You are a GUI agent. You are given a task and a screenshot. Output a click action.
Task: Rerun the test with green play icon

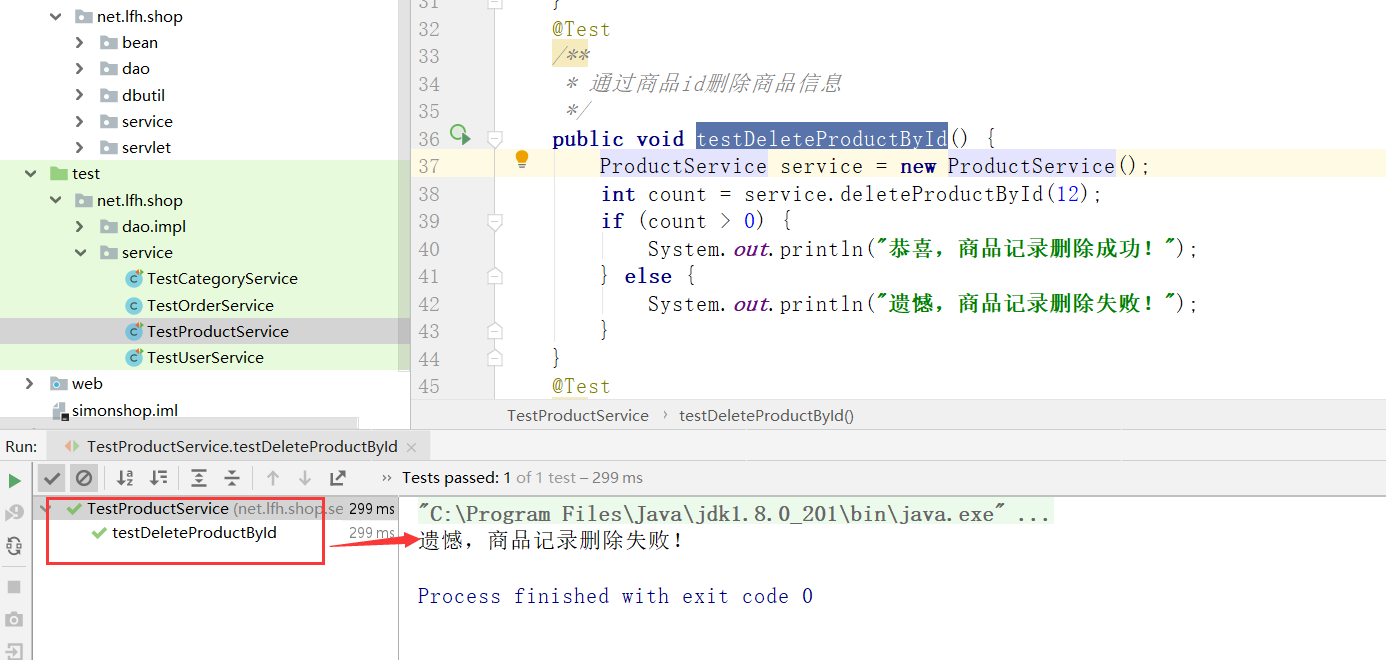15,481
